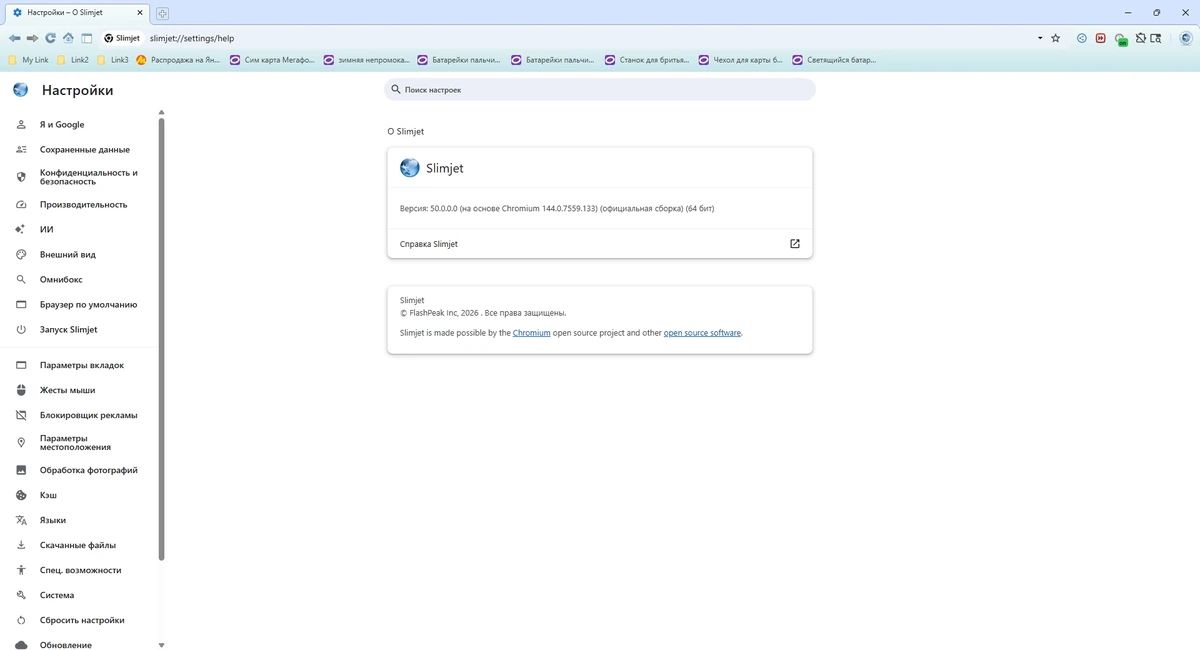
Task: Select the Настройки – О Slimjet tab
Action: [x=76, y=13]
